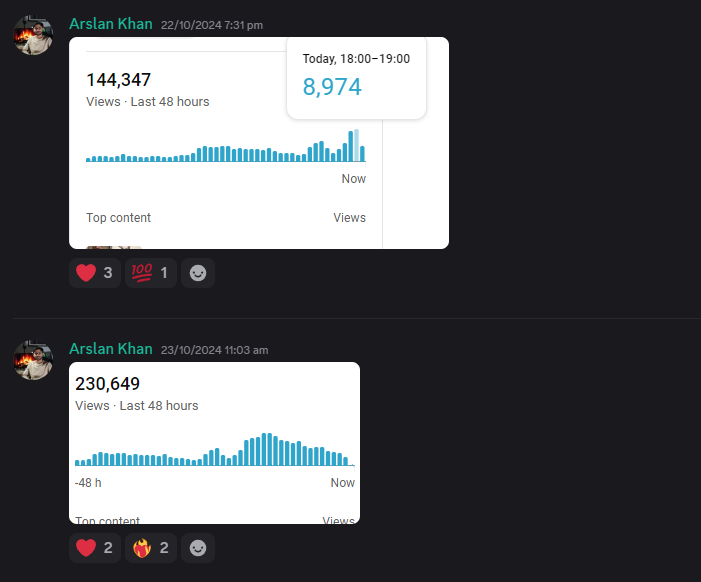Click the highlighted tallest bar in first chart
Image resolution: width=701 pixels, height=582 pixels.
tap(356, 145)
